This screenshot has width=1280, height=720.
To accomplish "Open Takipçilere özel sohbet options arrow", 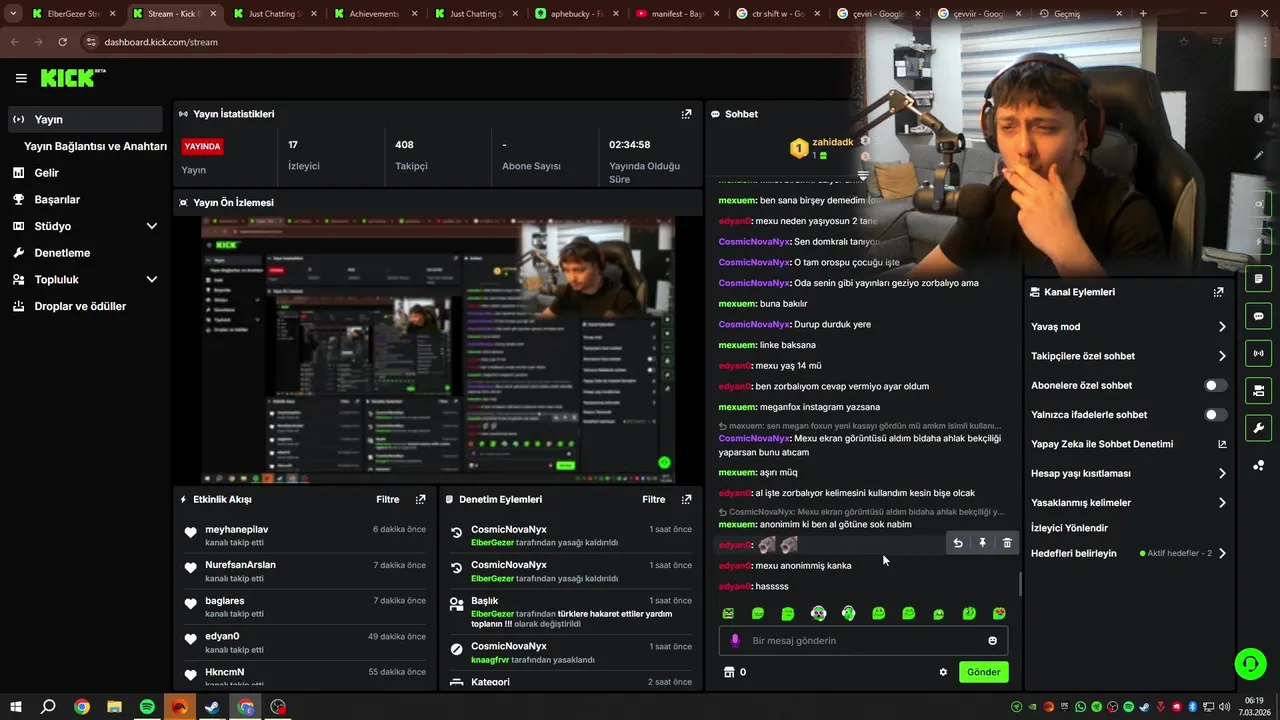I will tap(1222, 356).
